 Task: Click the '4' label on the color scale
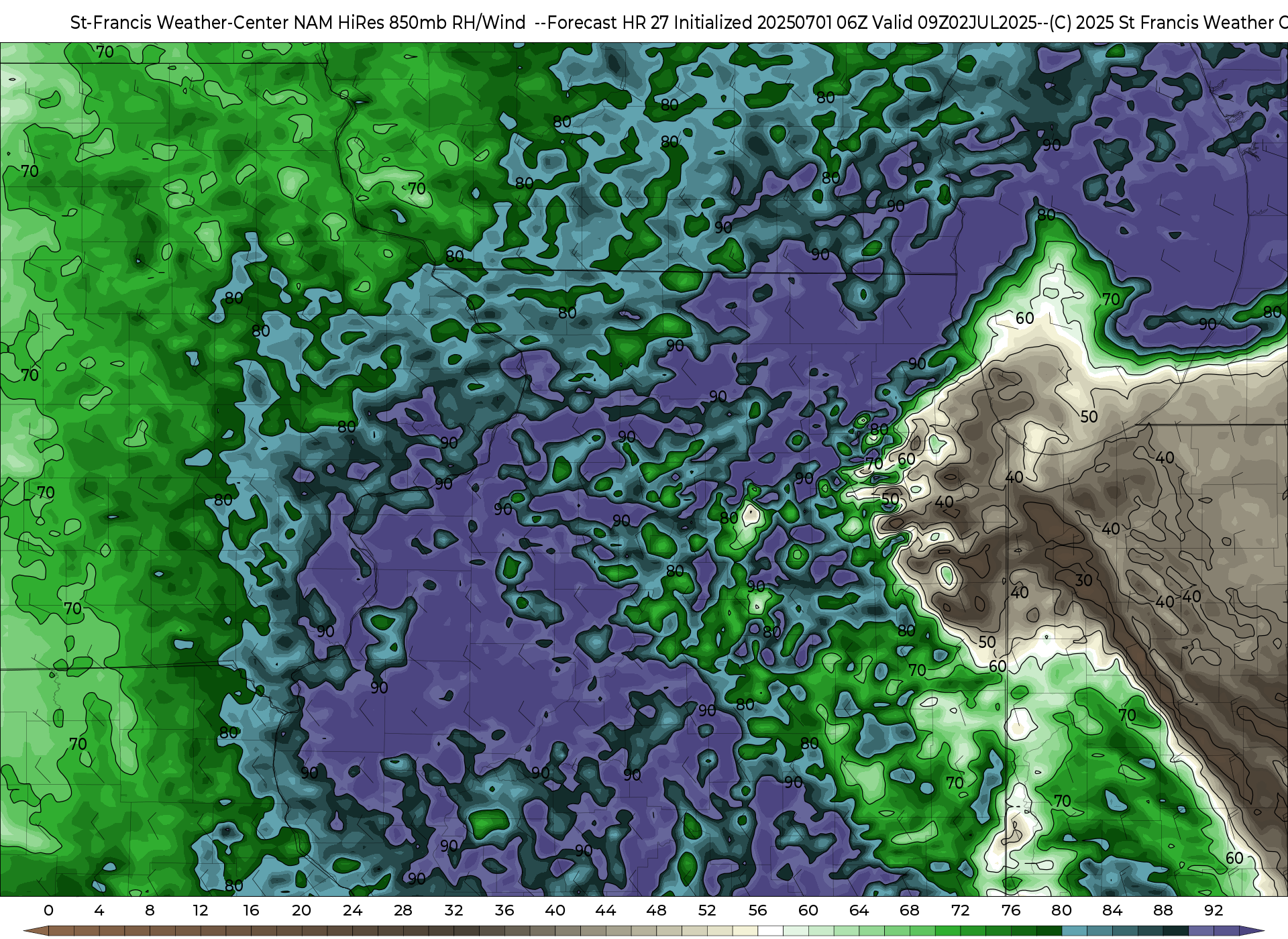pos(99,910)
